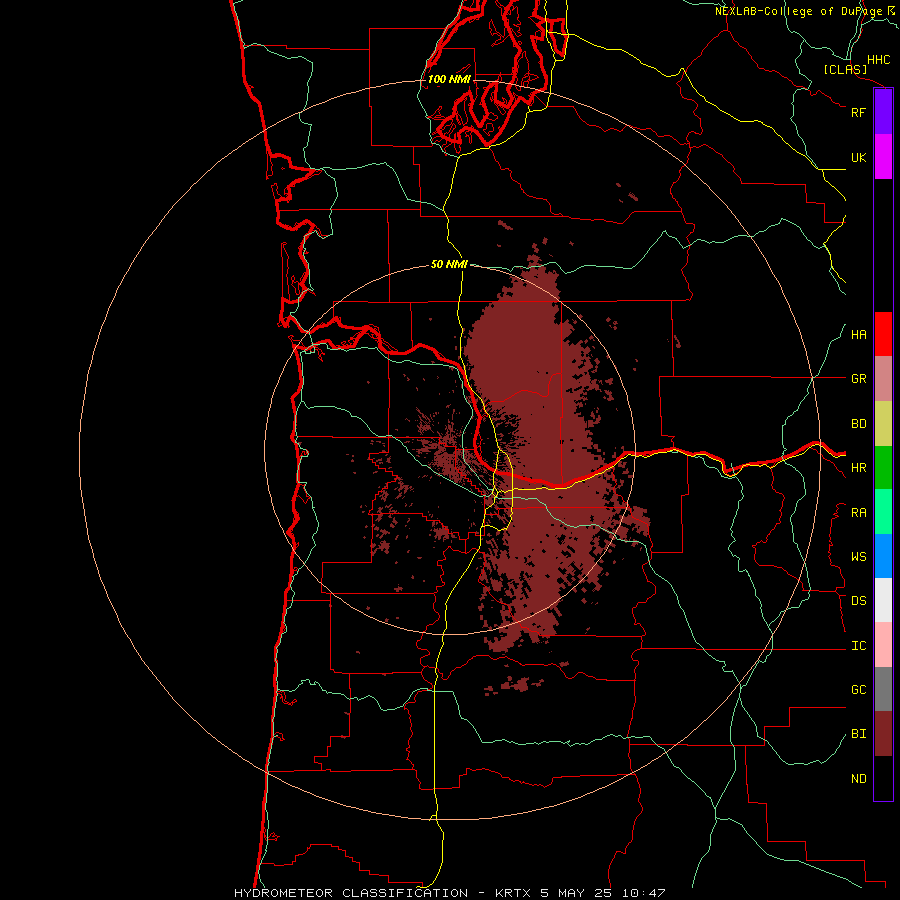
Task: Click the gray GC legend swatch
Action: [883, 689]
